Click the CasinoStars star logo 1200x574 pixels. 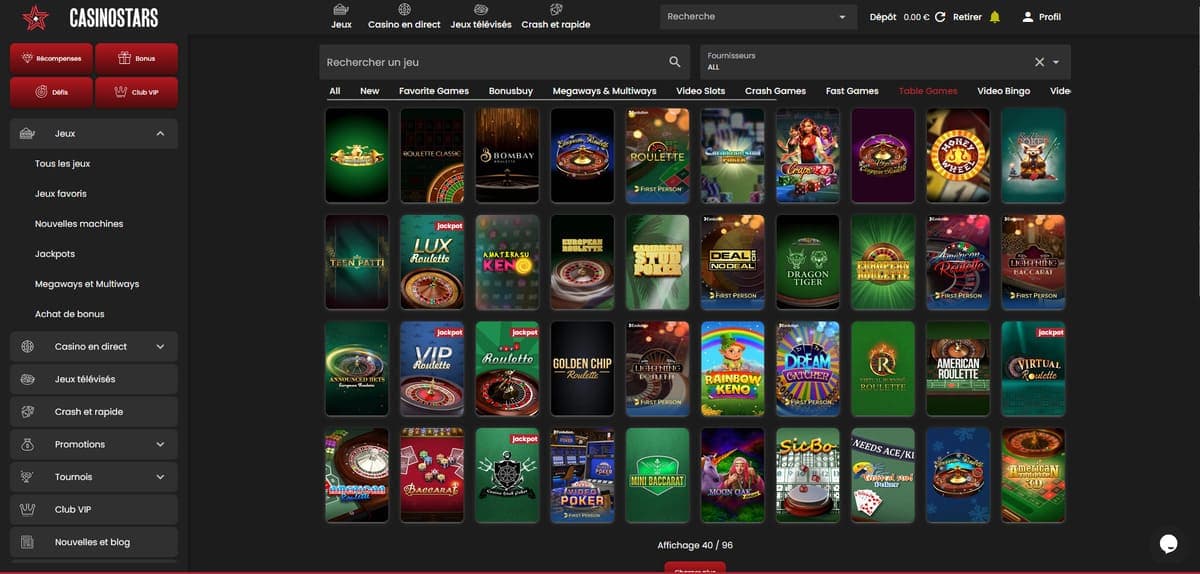[x=35, y=17]
